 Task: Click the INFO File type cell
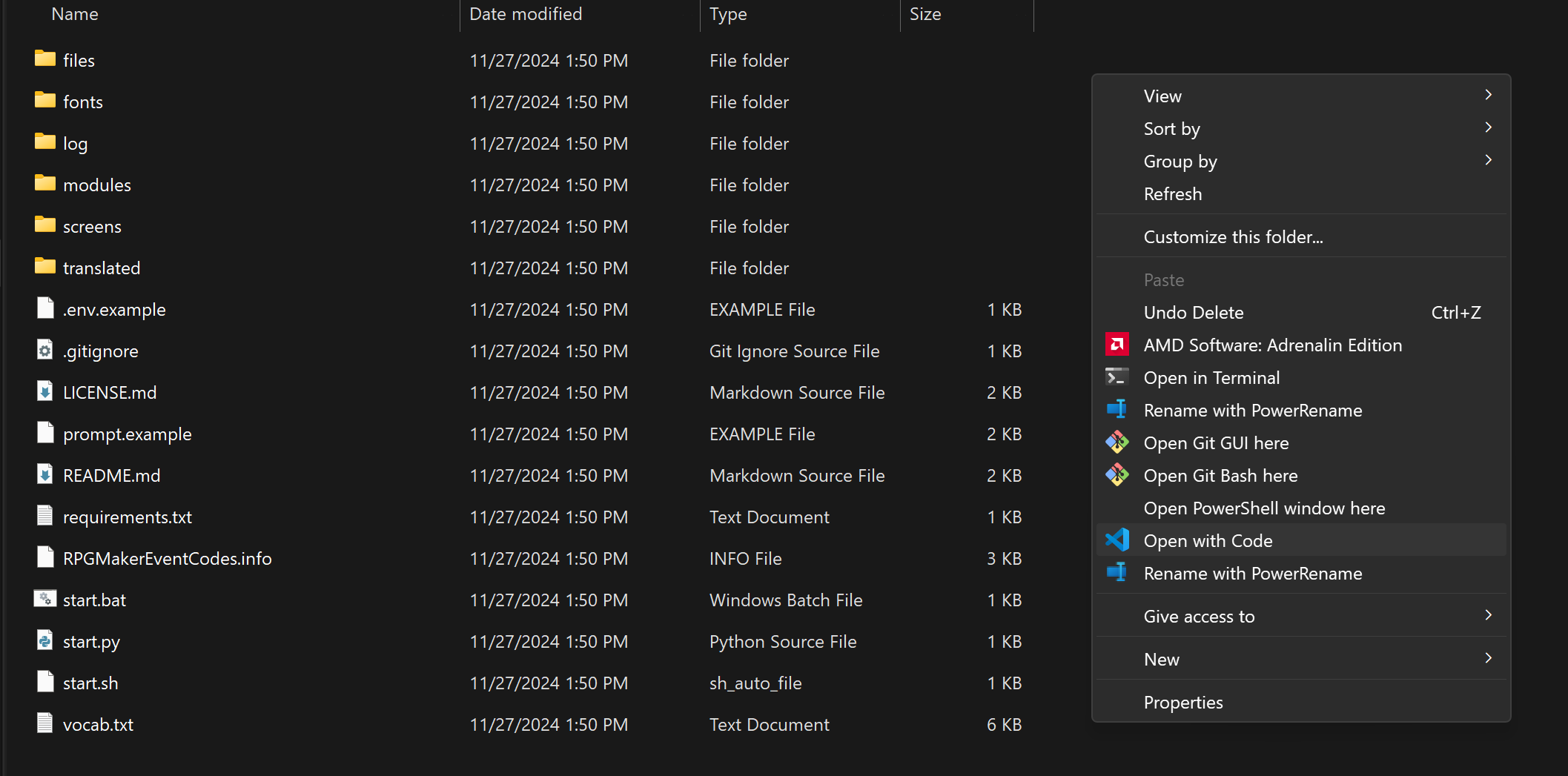[745, 559]
